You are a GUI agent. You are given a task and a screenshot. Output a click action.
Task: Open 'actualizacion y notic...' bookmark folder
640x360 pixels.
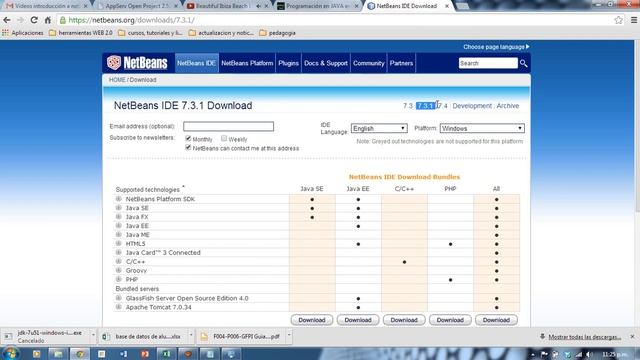[x=221, y=33]
